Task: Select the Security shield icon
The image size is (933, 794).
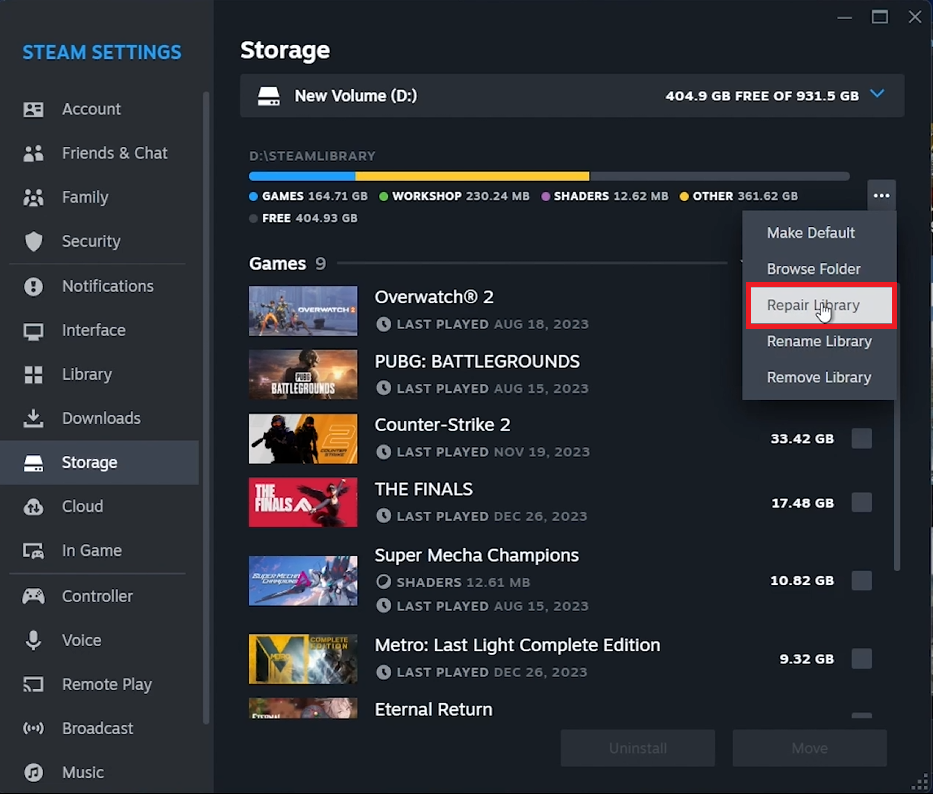Action: click(33, 242)
